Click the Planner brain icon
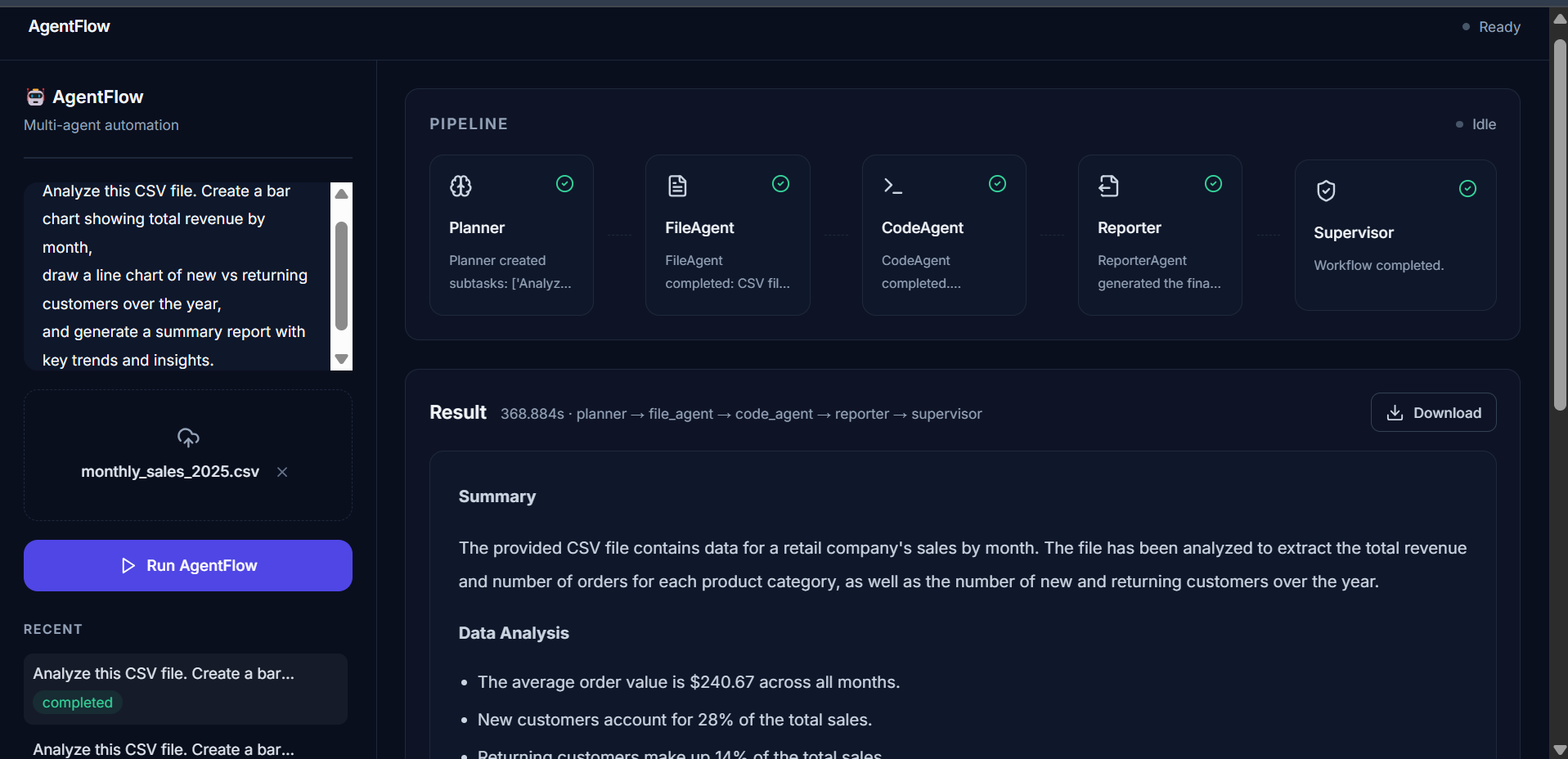 pos(461,186)
